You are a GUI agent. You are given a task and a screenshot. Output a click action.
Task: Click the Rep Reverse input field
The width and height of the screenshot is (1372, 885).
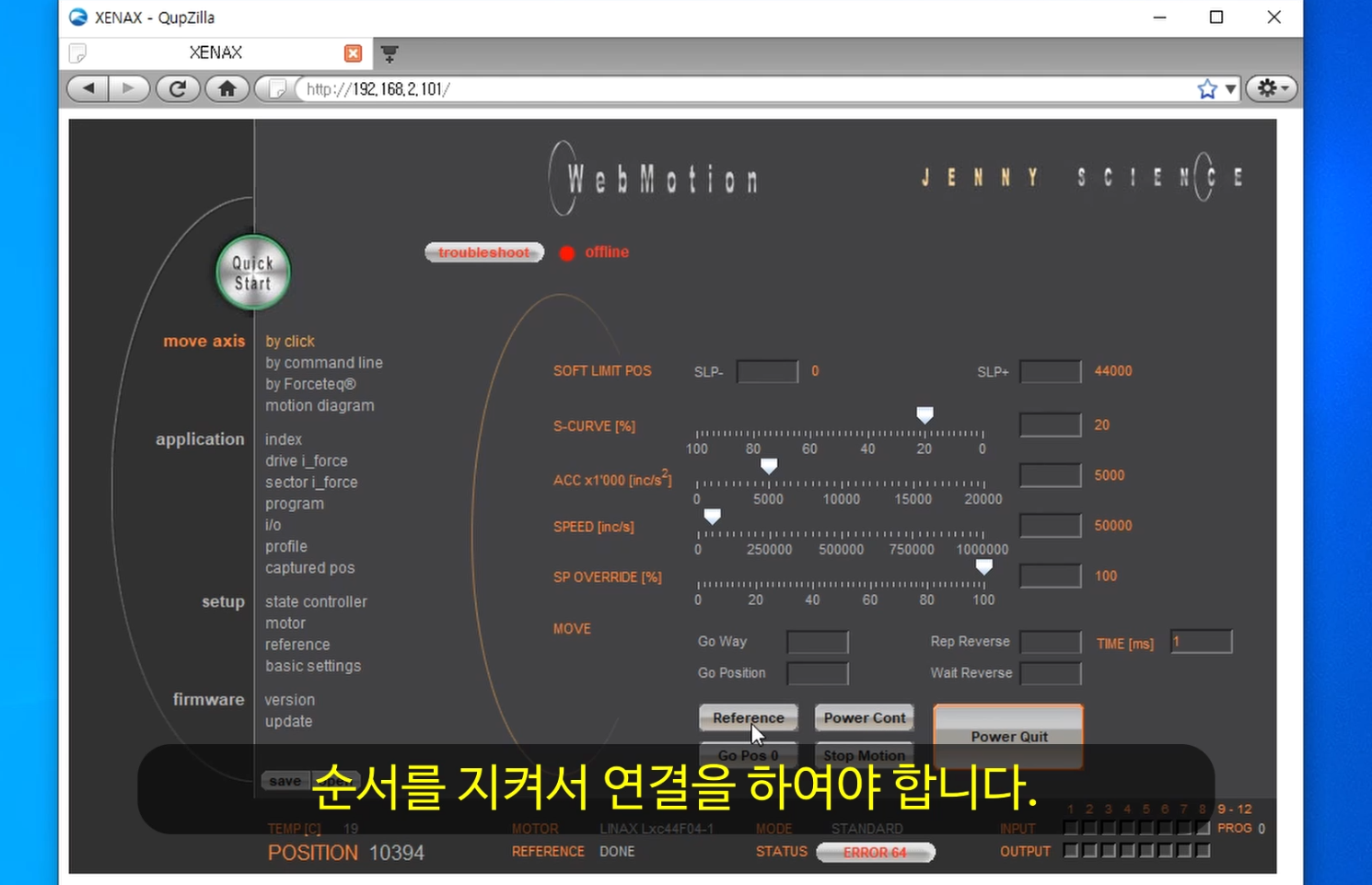pyautogui.click(x=1051, y=642)
